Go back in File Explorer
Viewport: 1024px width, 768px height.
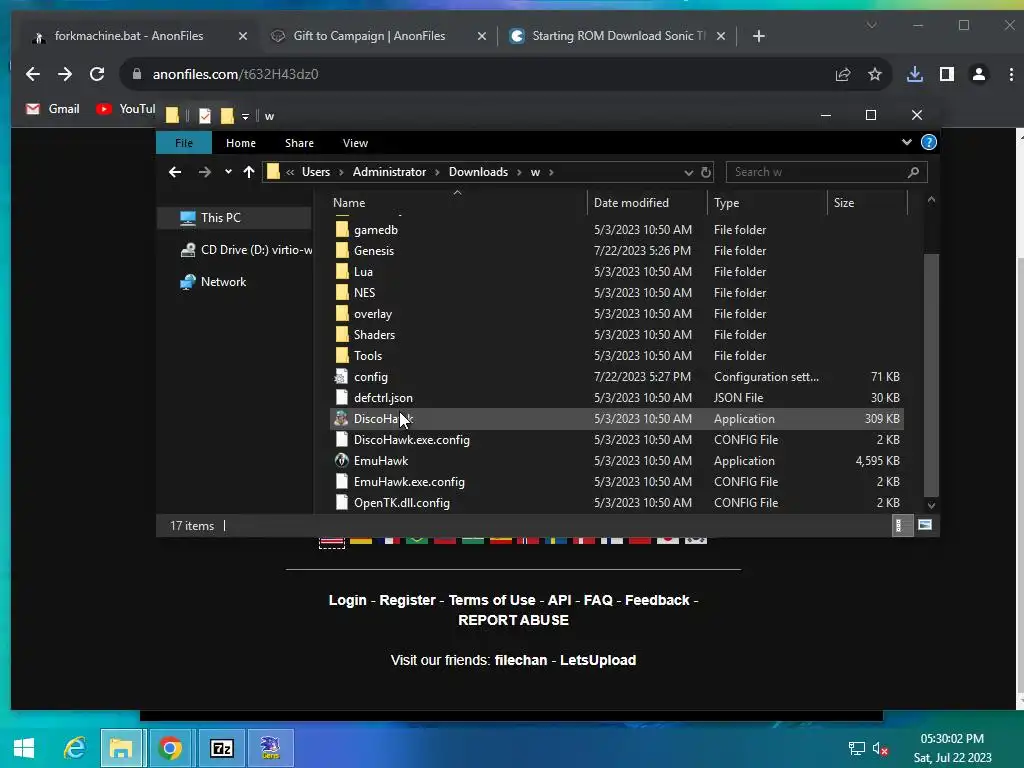175,172
